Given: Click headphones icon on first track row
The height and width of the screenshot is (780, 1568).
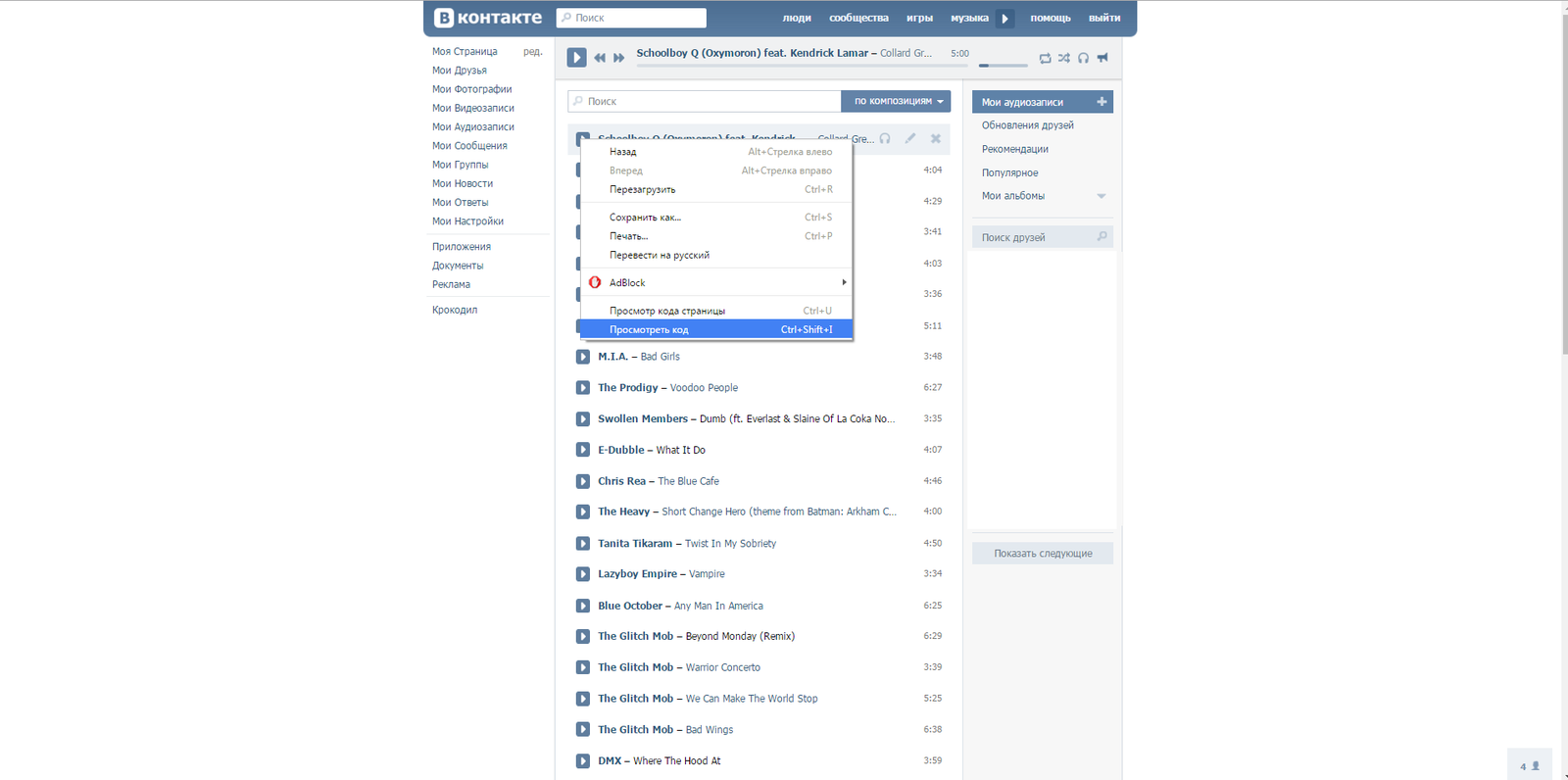Looking at the screenshot, I should point(885,138).
